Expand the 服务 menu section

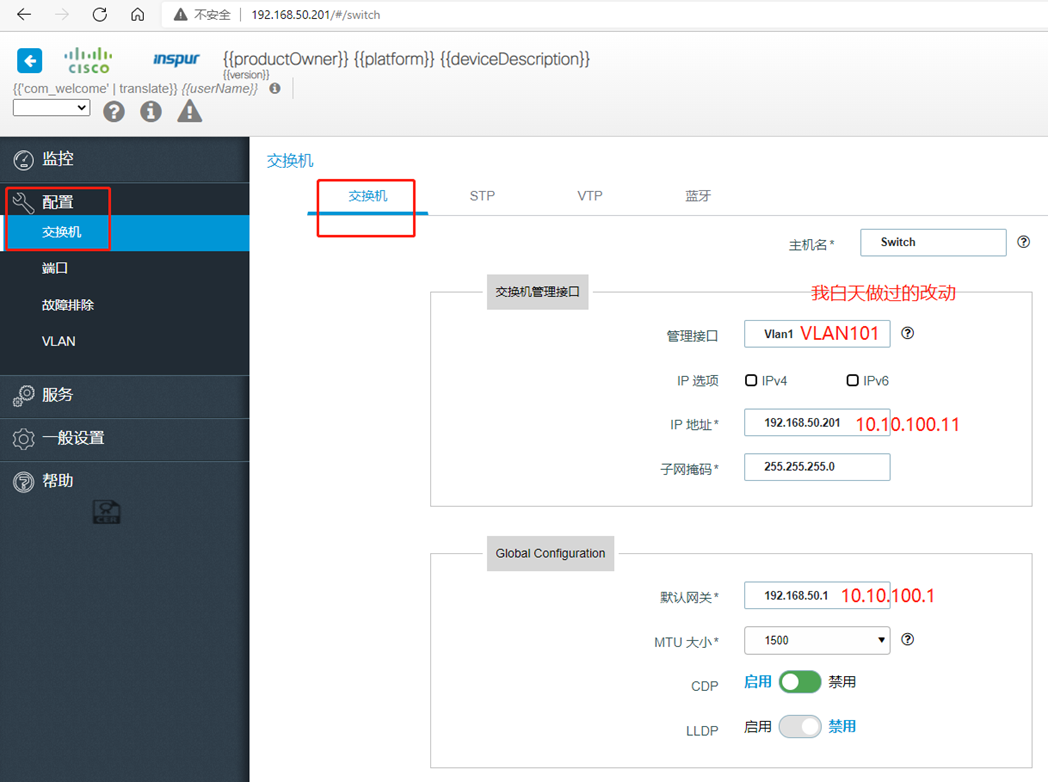pyautogui.click(x=124, y=395)
